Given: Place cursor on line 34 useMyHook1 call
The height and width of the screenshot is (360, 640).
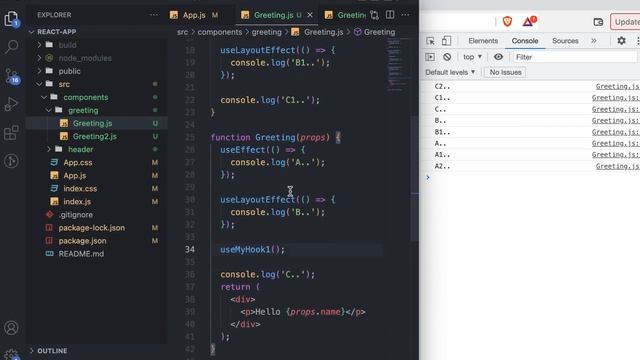Looking at the screenshot, I should pos(252,249).
